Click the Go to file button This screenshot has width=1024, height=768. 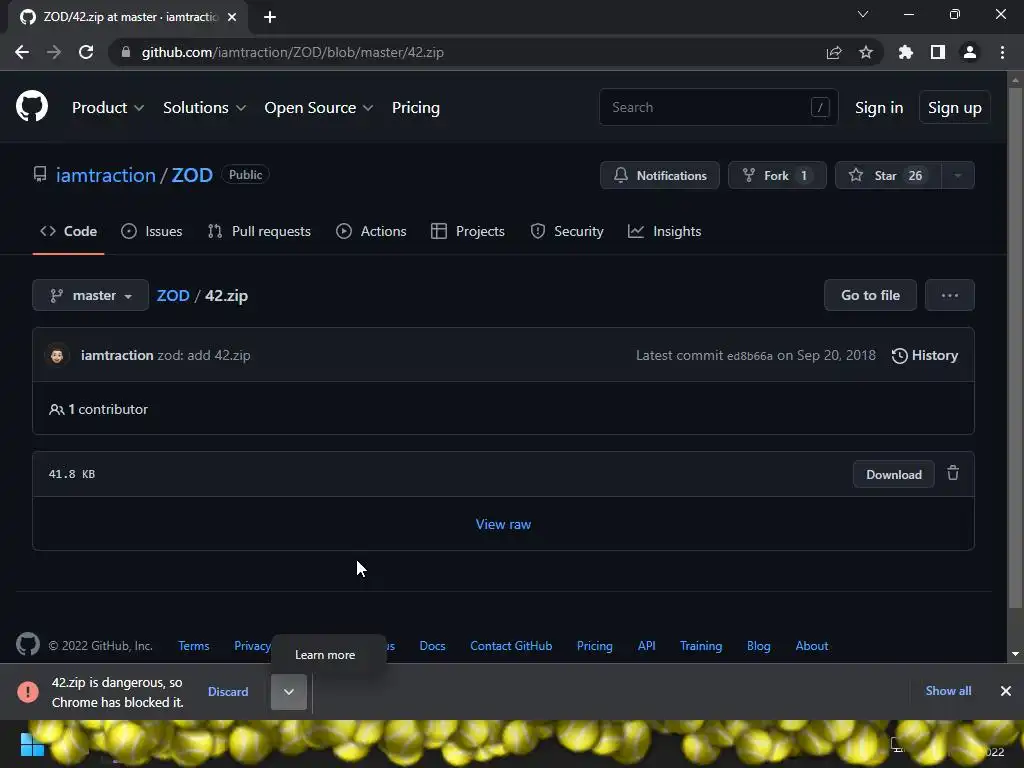tap(871, 295)
